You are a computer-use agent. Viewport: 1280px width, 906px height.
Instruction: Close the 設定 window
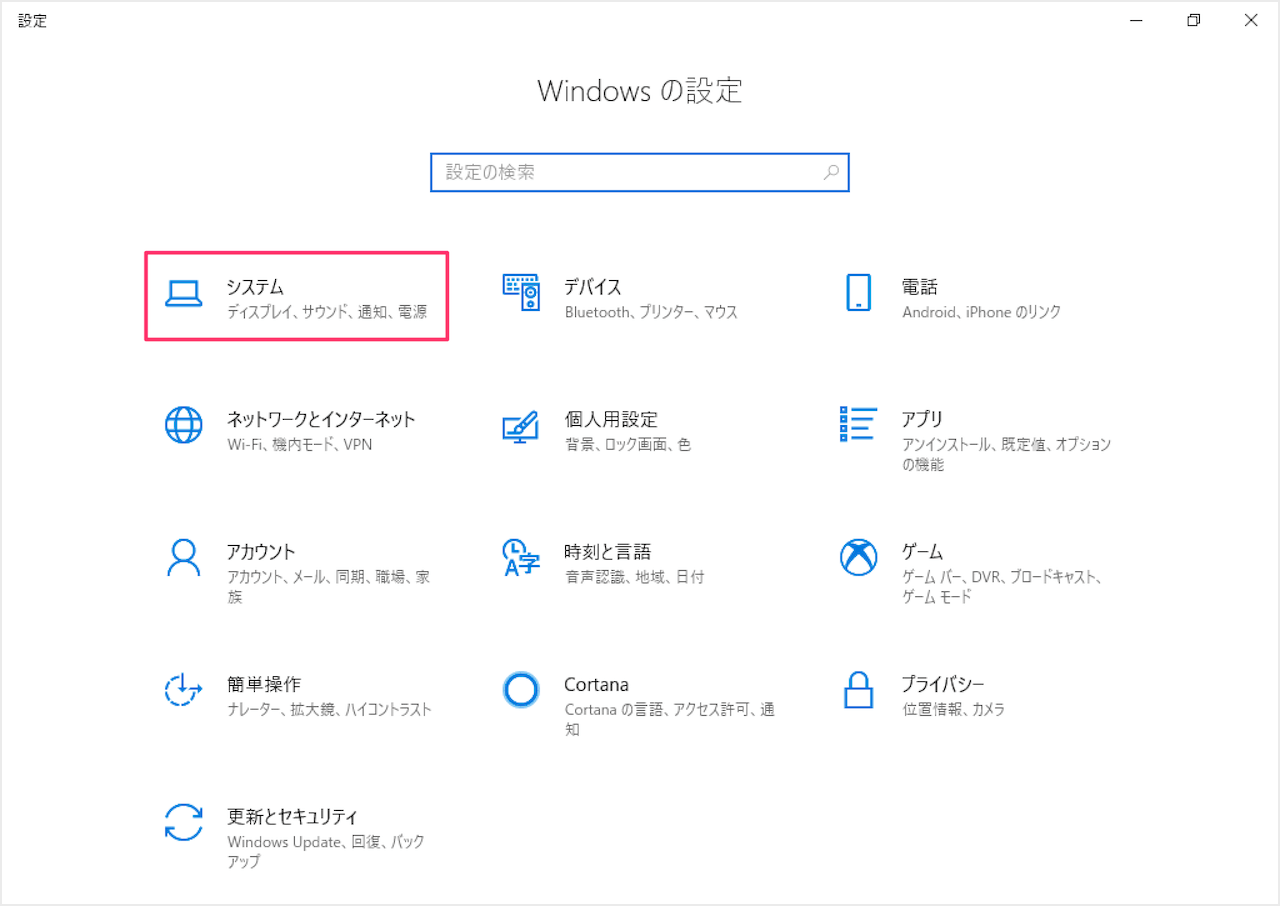[1250, 20]
